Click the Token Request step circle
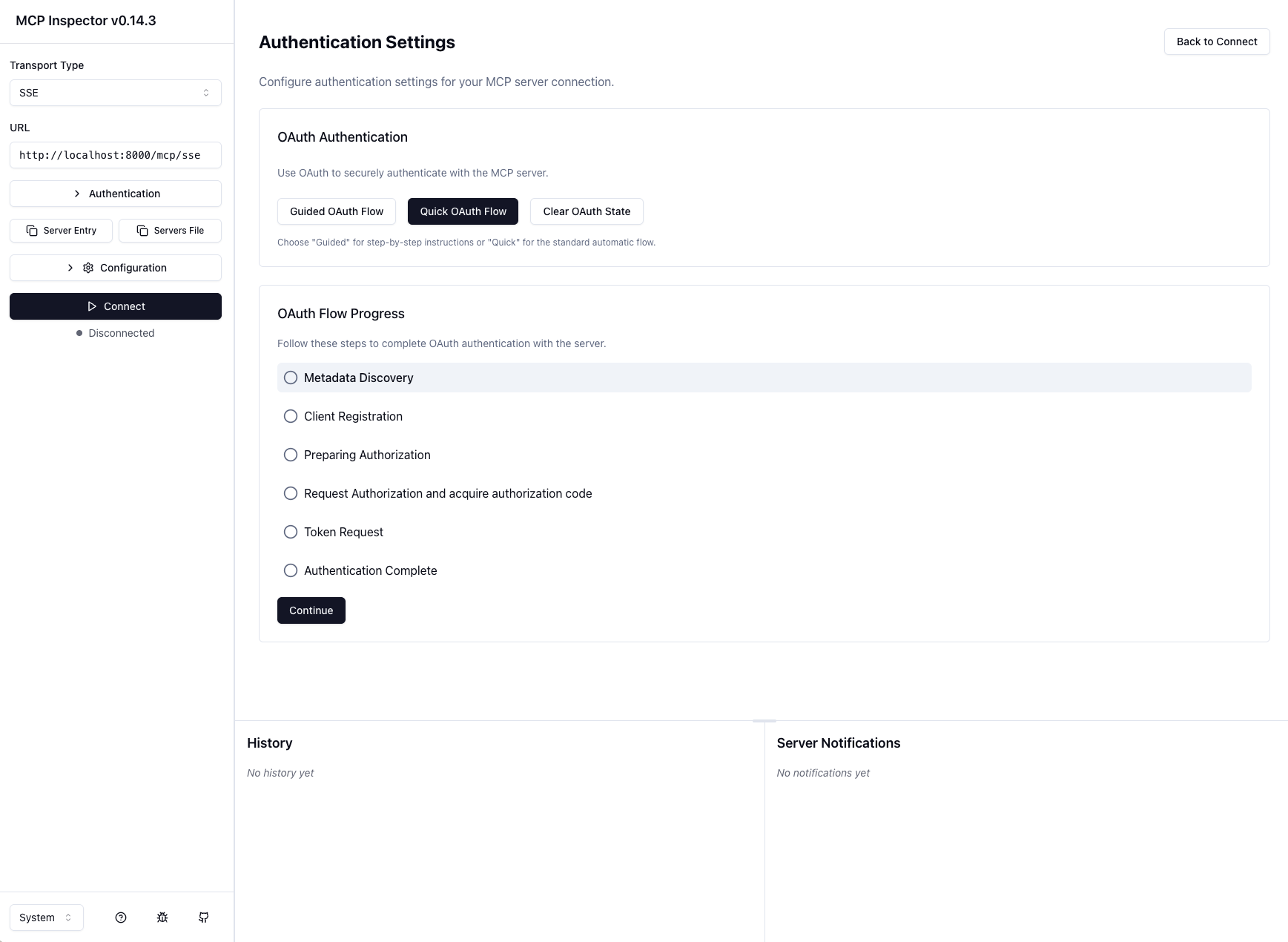Screen dimensions: 1288x942 coord(291,532)
